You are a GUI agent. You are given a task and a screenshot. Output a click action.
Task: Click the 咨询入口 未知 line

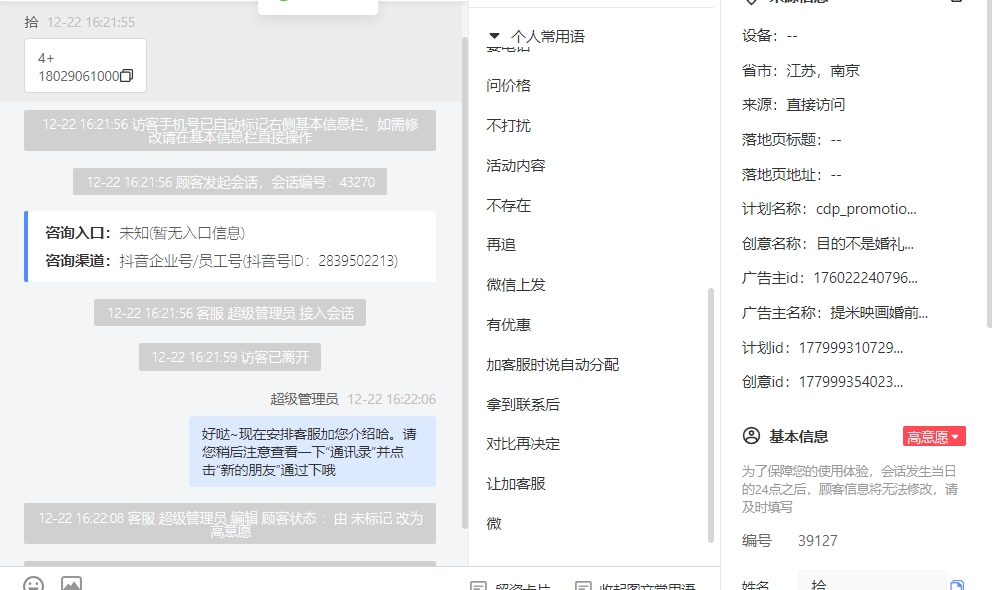click(x=145, y=233)
